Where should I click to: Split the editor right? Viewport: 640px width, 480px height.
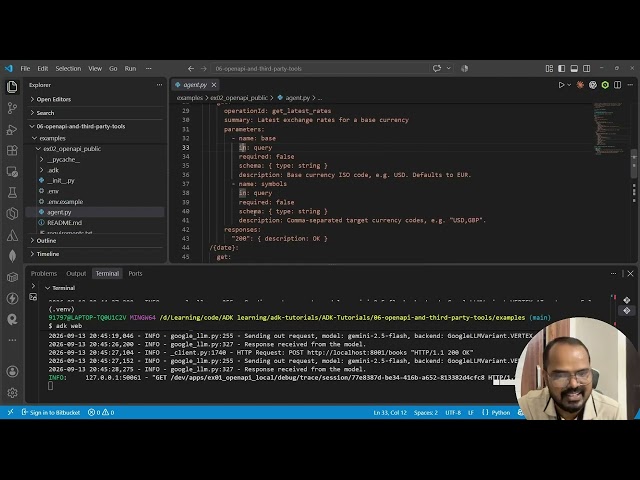tap(618, 85)
